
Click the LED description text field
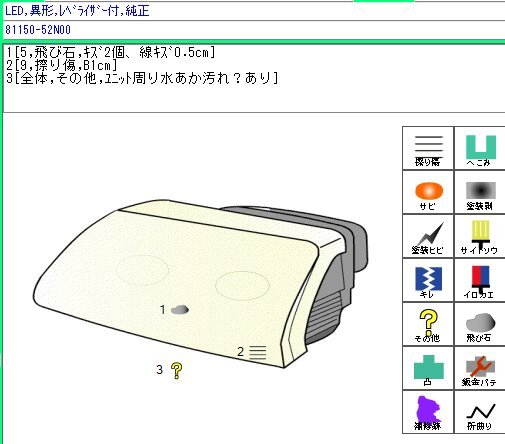[x=254, y=11]
